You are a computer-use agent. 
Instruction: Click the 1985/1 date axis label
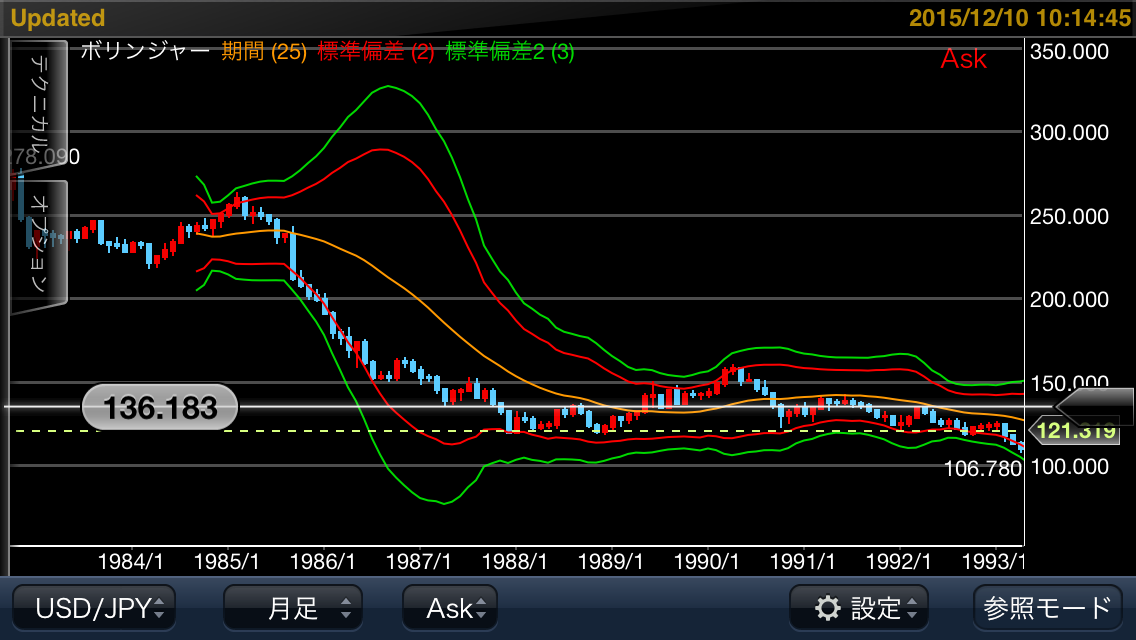(227, 561)
